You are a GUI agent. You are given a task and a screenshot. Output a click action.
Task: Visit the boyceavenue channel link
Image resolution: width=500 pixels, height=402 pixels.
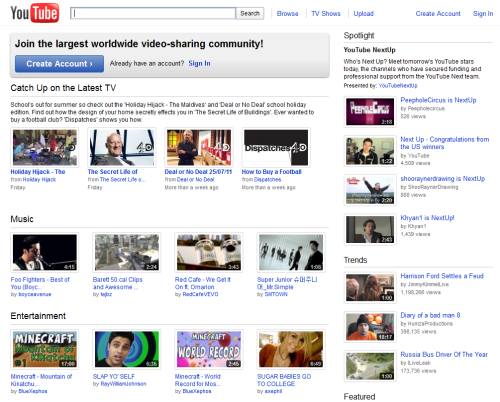point(35,294)
